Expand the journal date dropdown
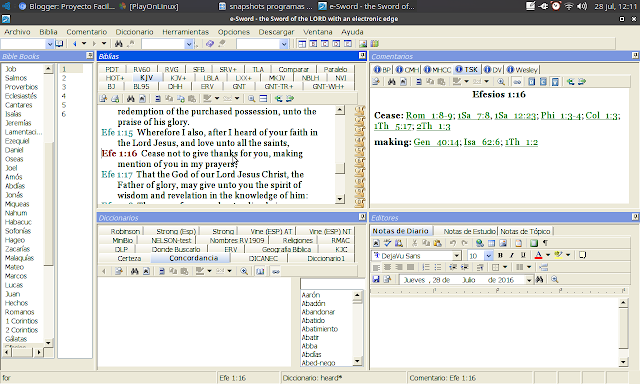 click(529, 280)
